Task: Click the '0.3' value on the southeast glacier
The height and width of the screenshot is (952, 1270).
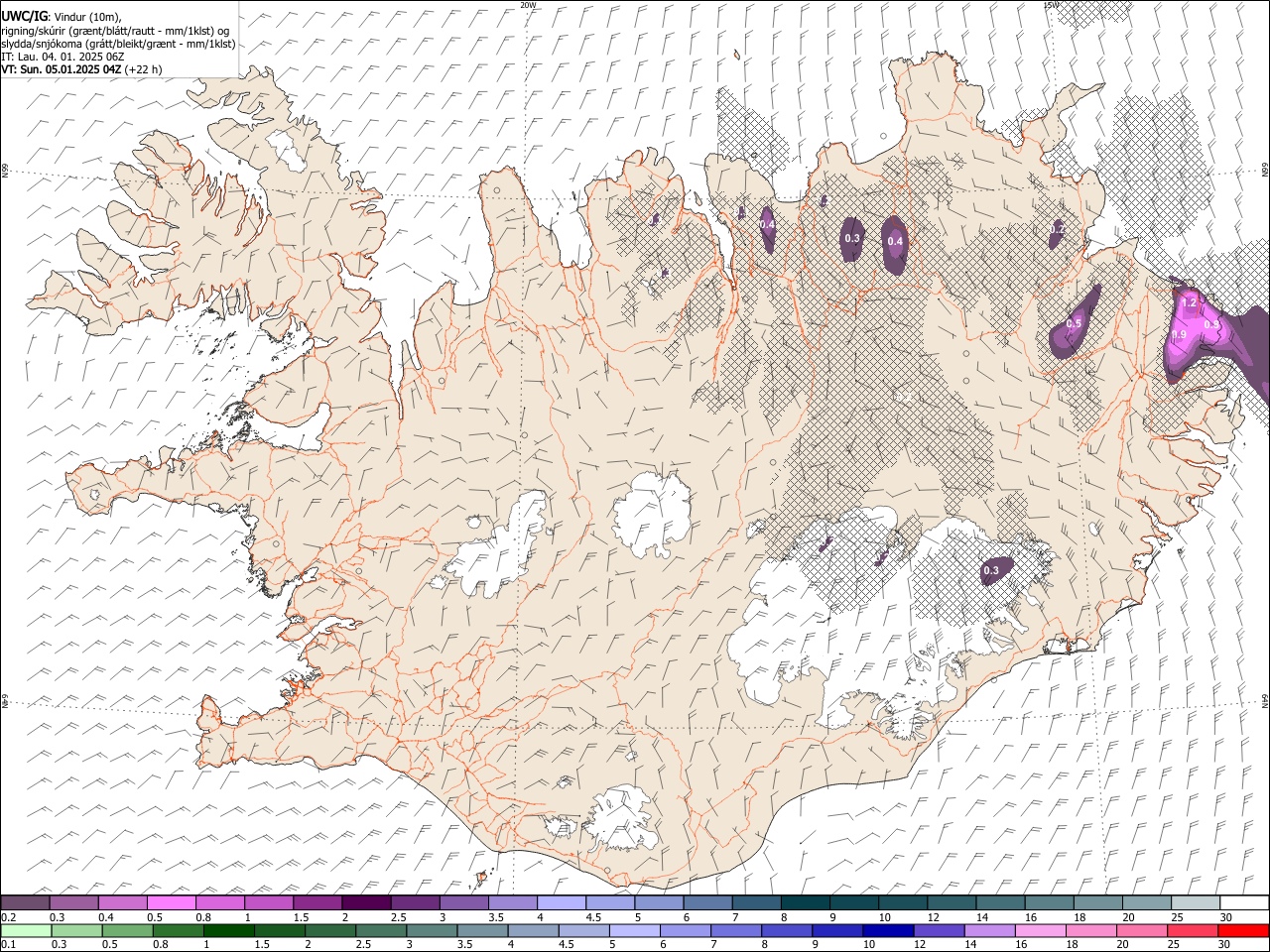Action: [x=990, y=570]
